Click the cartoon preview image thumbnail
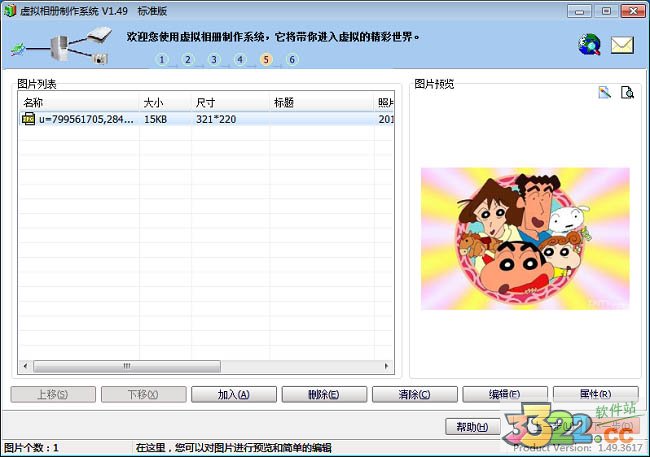Image resolution: width=650 pixels, height=457 pixels. (525, 238)
